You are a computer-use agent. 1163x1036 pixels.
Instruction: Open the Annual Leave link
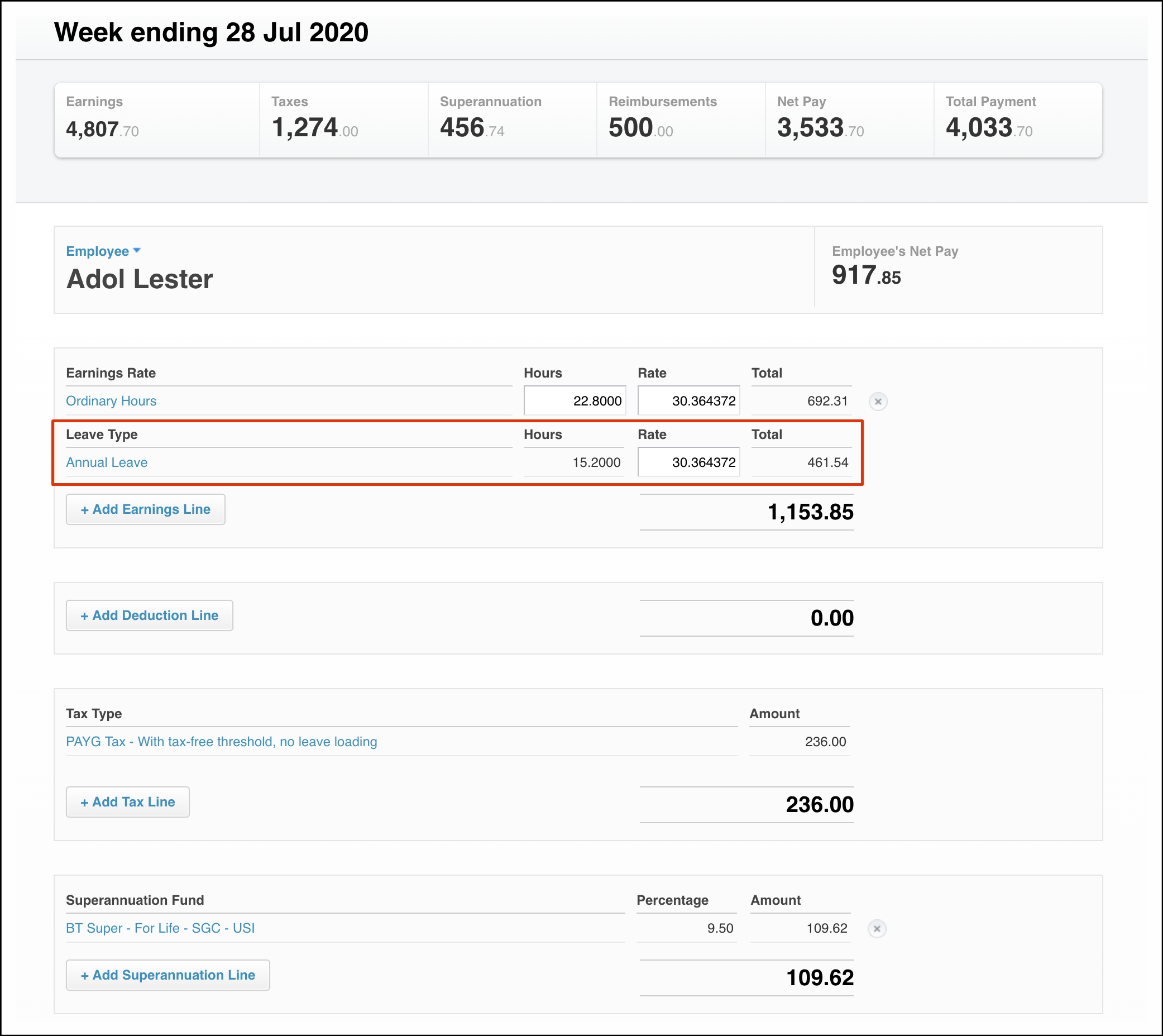pyautogui.click(x=107, y=462)
